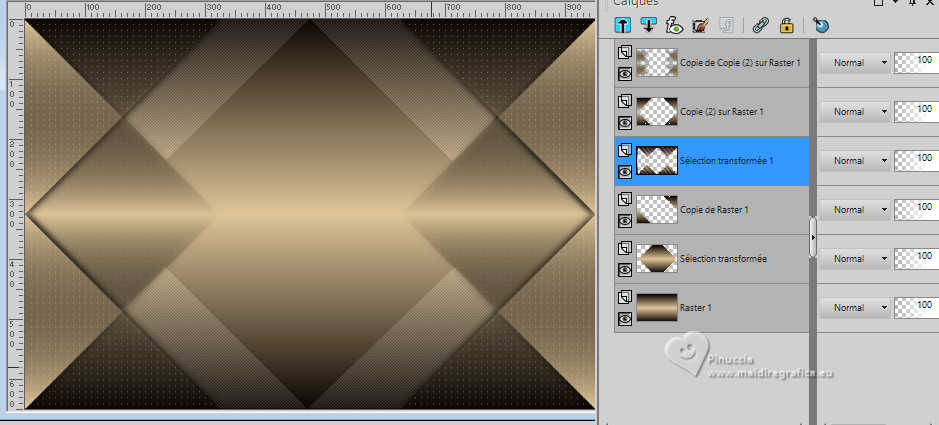Click opacity slider of Copie (2) sur Raster 1
Viewport: 939px width, 425px height.
pos(916,111)
